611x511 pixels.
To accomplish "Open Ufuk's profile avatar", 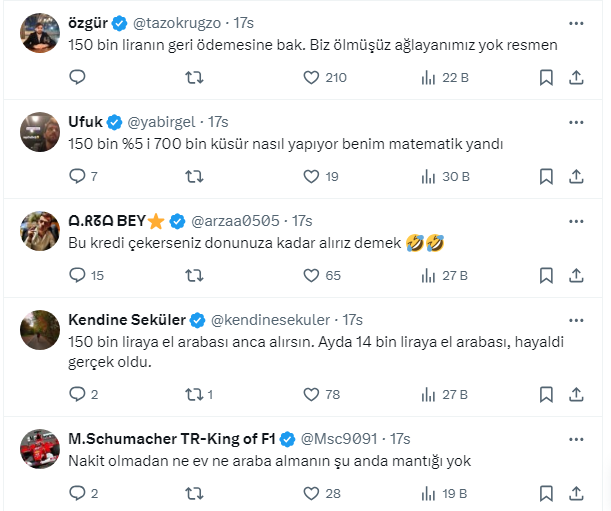I will pyautogui.click(x=40, y=131).
